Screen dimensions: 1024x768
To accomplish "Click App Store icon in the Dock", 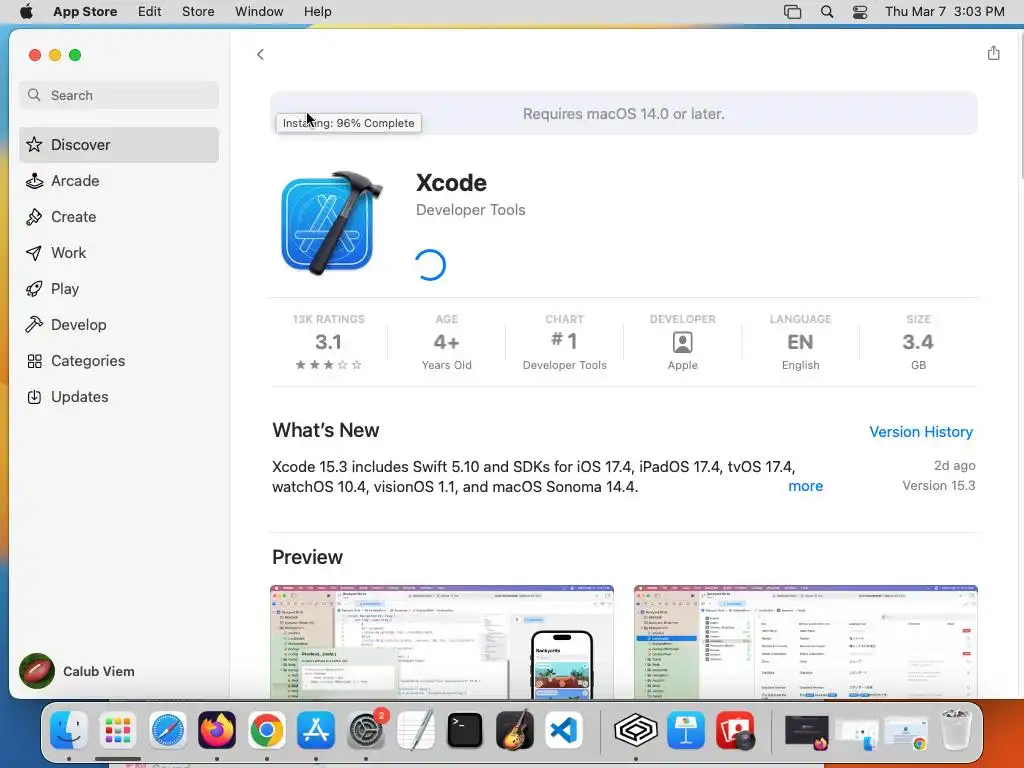I will (316, 730).
